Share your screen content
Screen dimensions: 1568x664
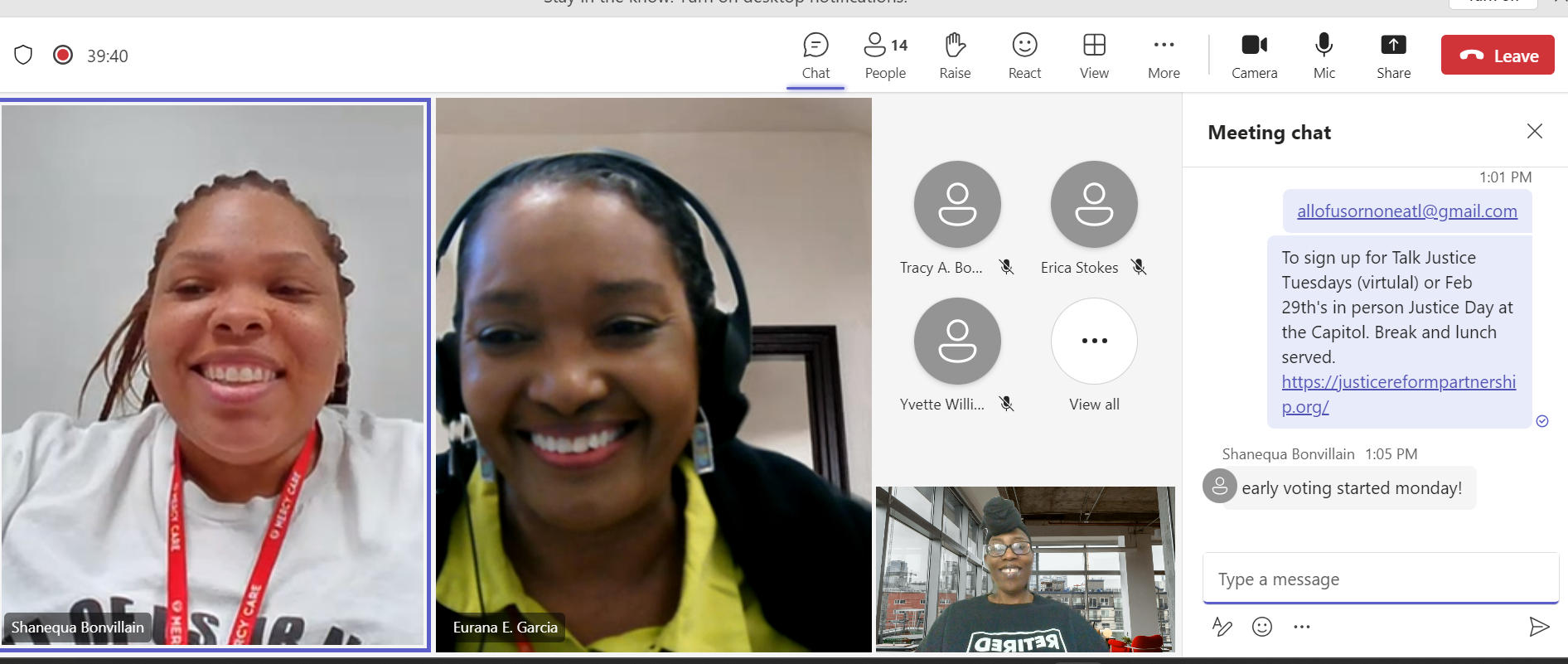[x=1393, y=56]
